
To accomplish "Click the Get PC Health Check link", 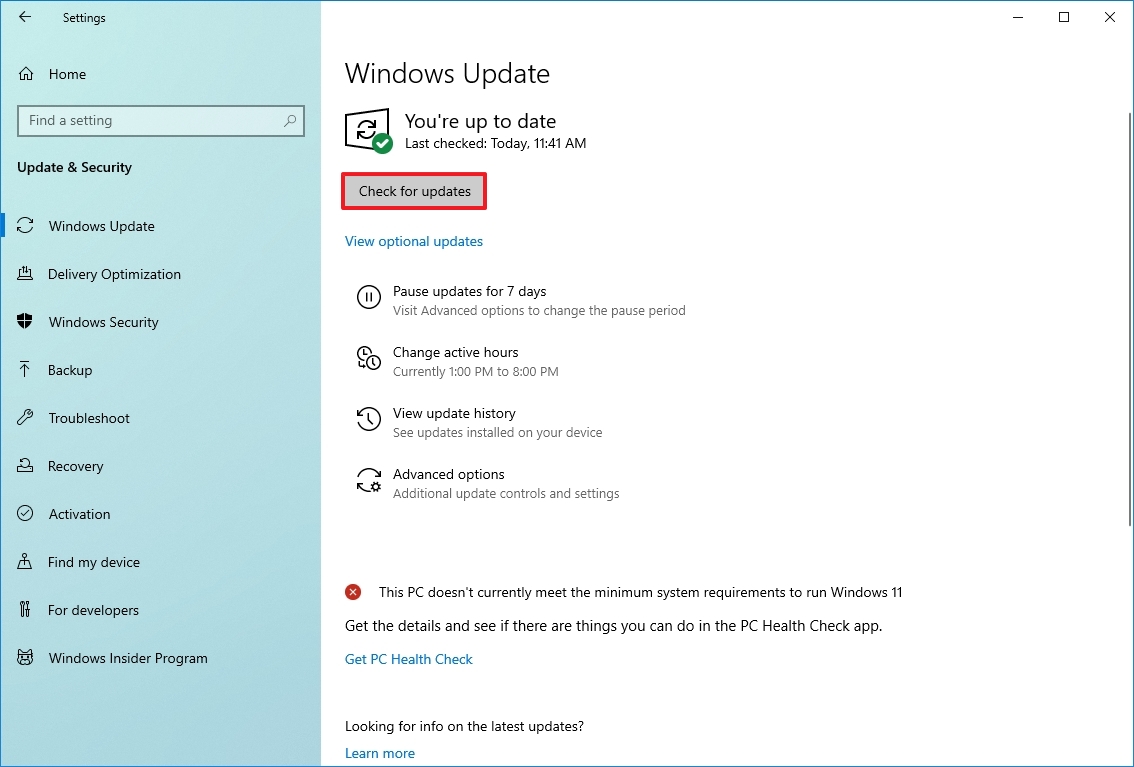I will click(408, 658).
